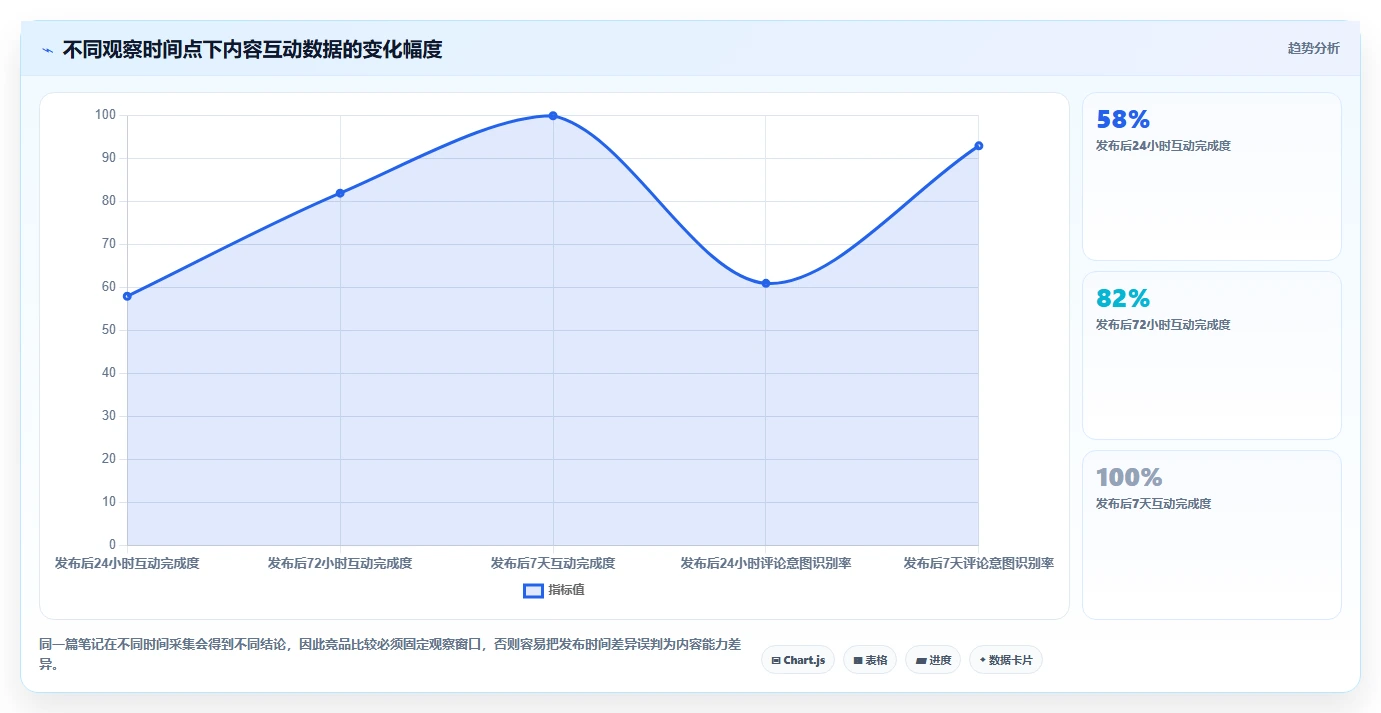Click x-axis label 发布后7天评论意图识别率
This screenshot has height=713, width=1381.
tap(979, 563)
